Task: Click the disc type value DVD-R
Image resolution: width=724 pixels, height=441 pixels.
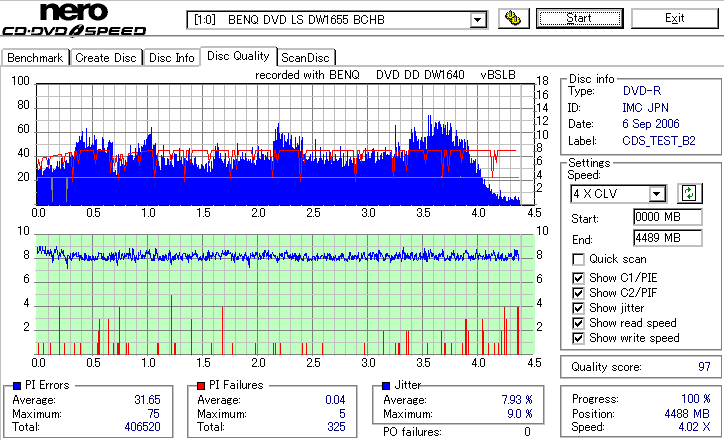Action: pyautogui.click(x=642, y=91)
